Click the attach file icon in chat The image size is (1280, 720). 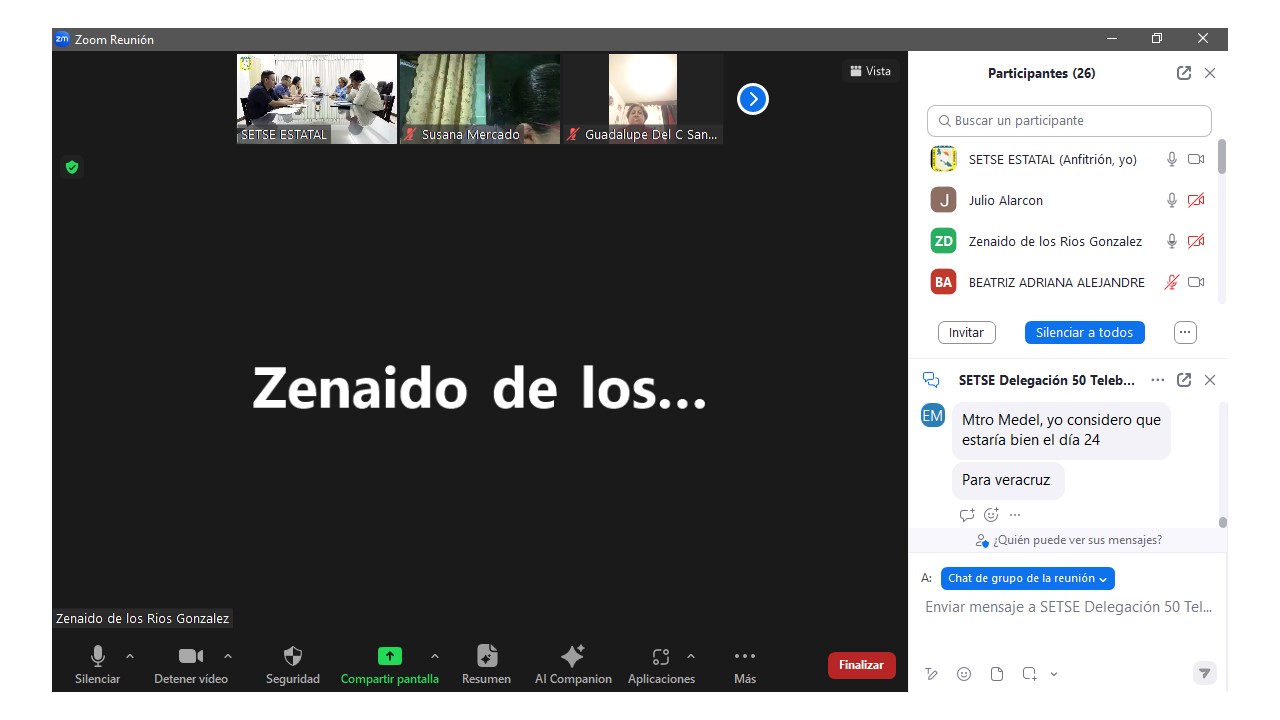(997, 674)
